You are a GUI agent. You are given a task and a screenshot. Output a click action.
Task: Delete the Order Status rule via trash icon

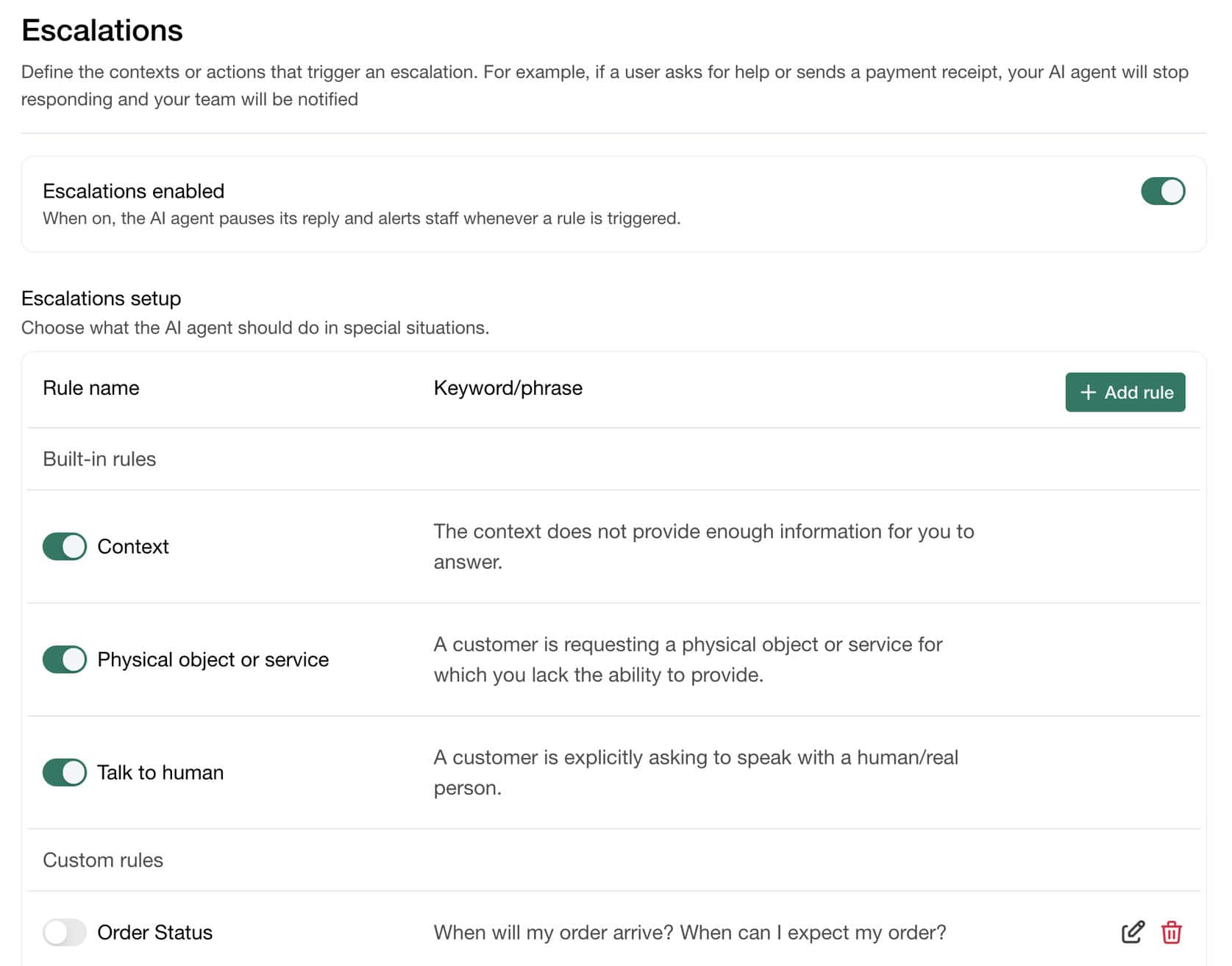pos(1171,931)
